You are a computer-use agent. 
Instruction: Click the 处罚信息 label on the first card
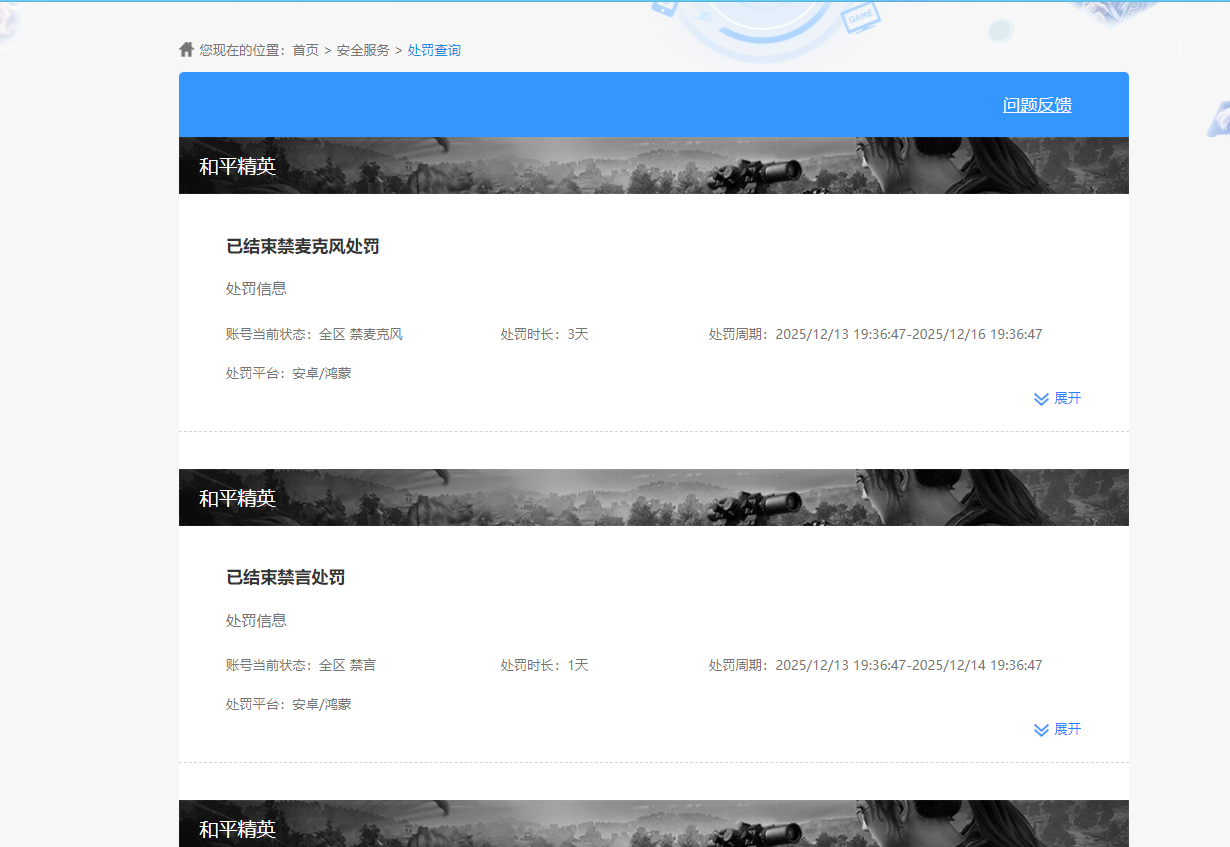tap(255, 288)
